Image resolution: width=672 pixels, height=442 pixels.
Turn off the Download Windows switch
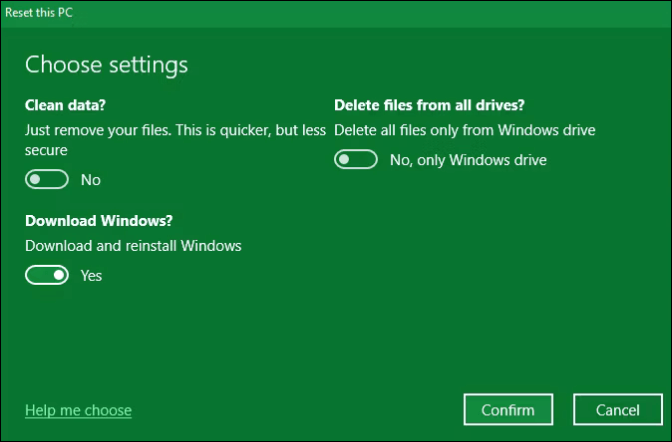click(46, 275)
